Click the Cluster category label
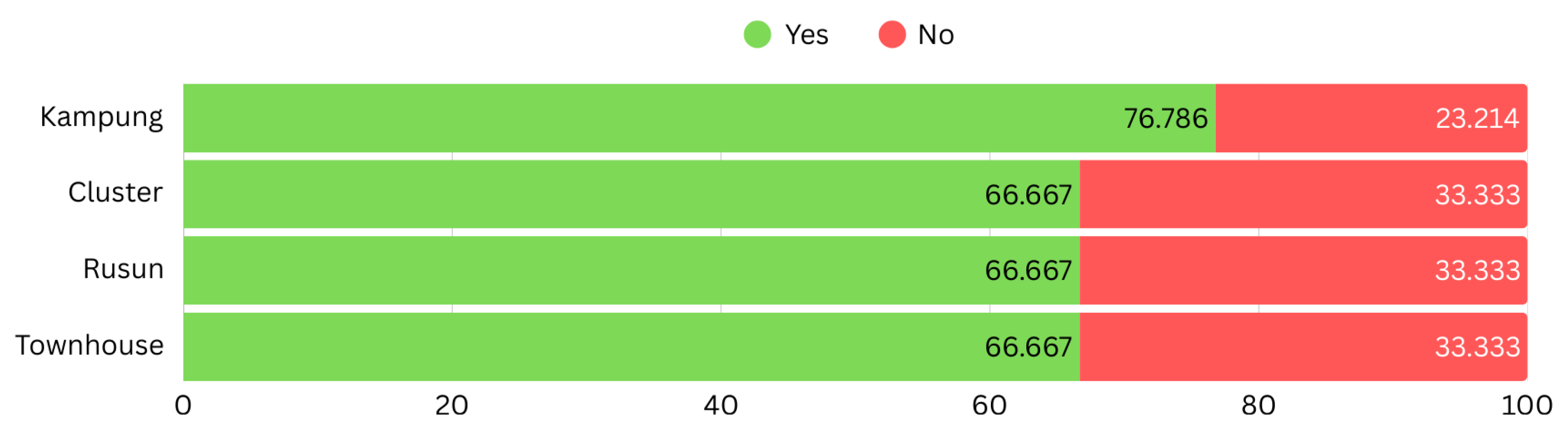The height and width of the screenshot is (437, 1568). coord(115,193)
